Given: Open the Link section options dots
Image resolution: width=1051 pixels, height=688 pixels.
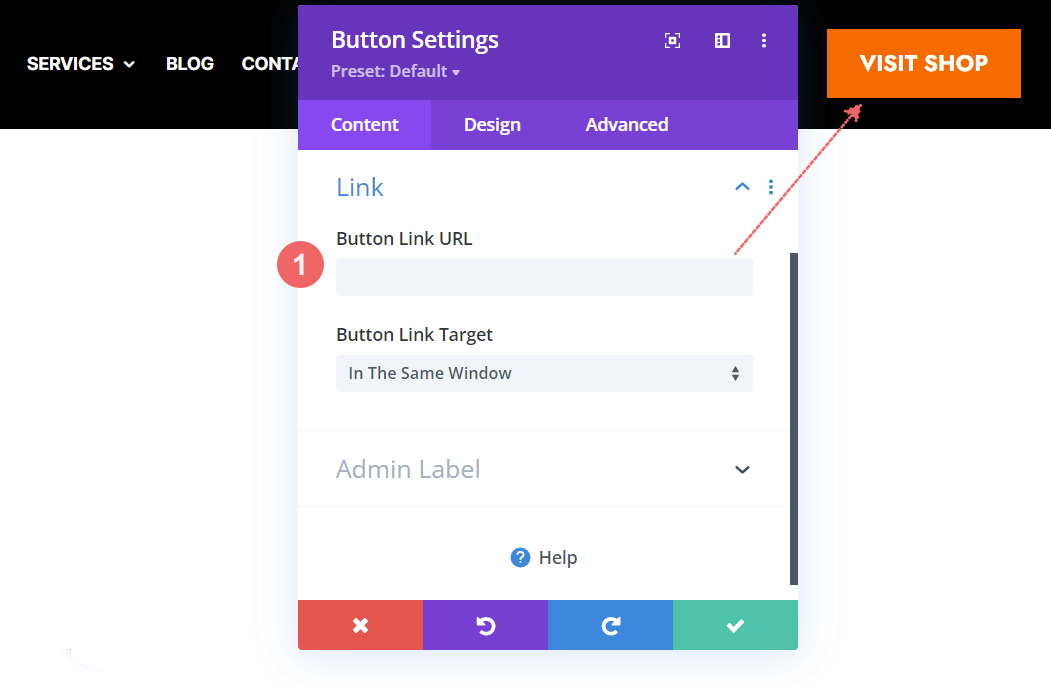Looking at the screenshot, I should [770, 187].
